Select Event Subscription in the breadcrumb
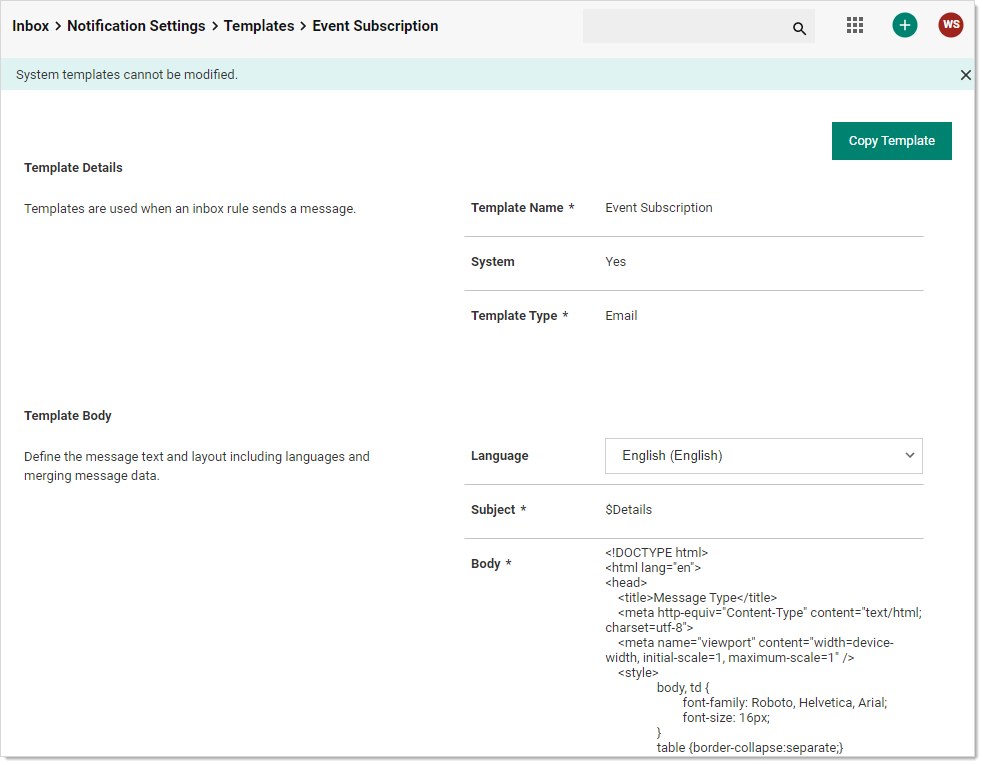This screenshot has width=983, height=765. (375, 26)
